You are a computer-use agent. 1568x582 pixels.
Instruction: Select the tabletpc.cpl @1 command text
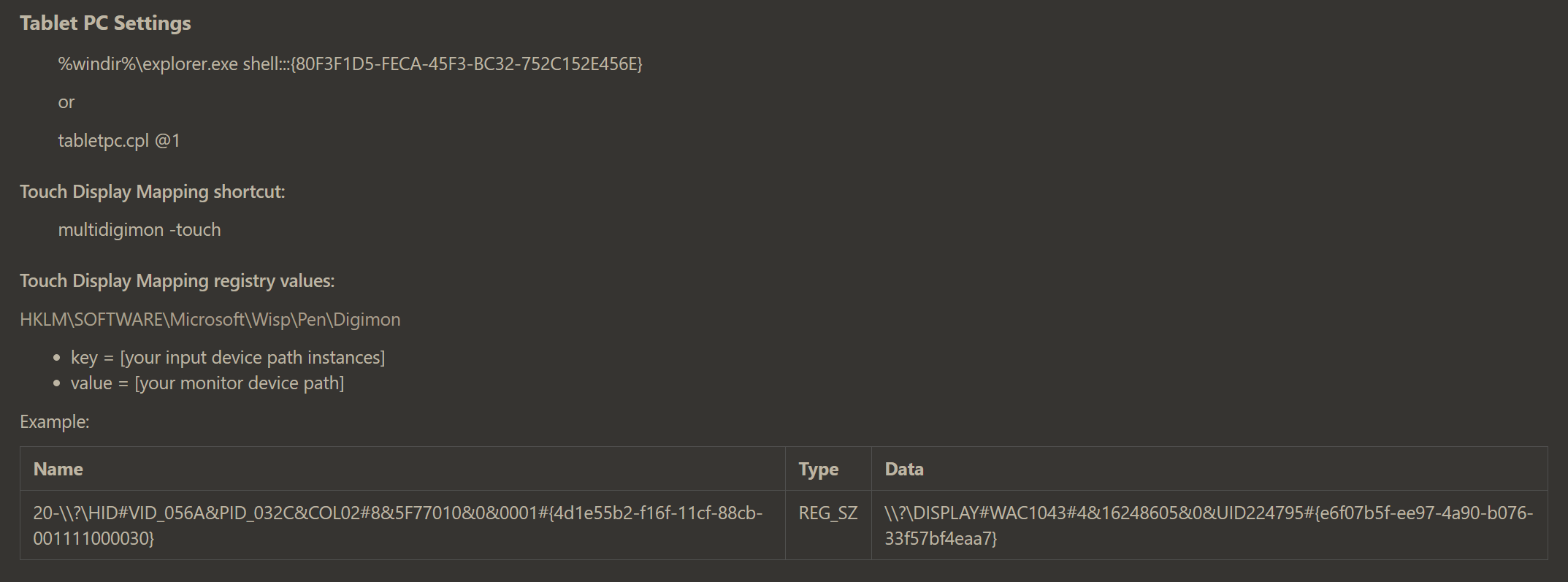tap(119, 140)
